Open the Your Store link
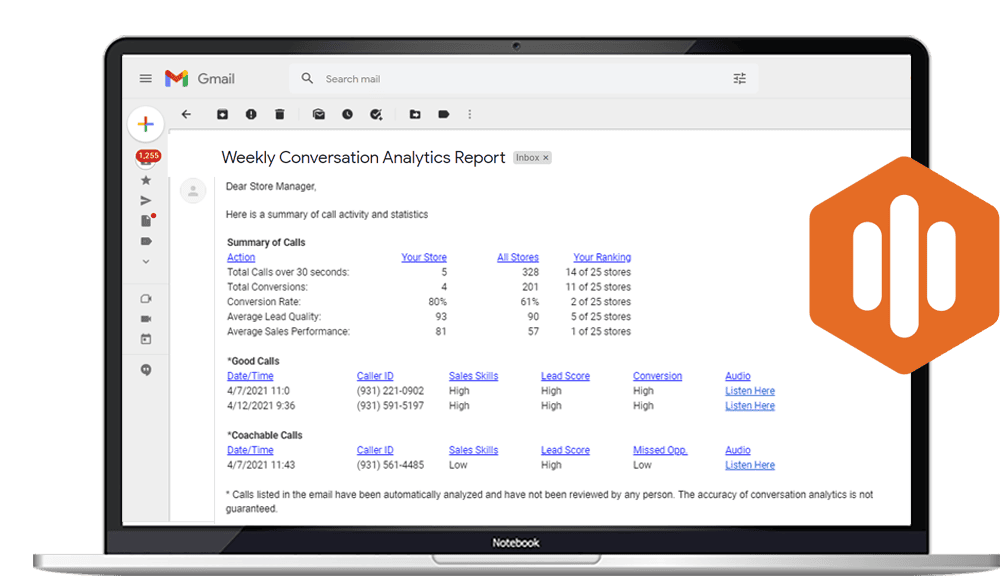This screenshot has width=1000, height=576. (423, 257)
